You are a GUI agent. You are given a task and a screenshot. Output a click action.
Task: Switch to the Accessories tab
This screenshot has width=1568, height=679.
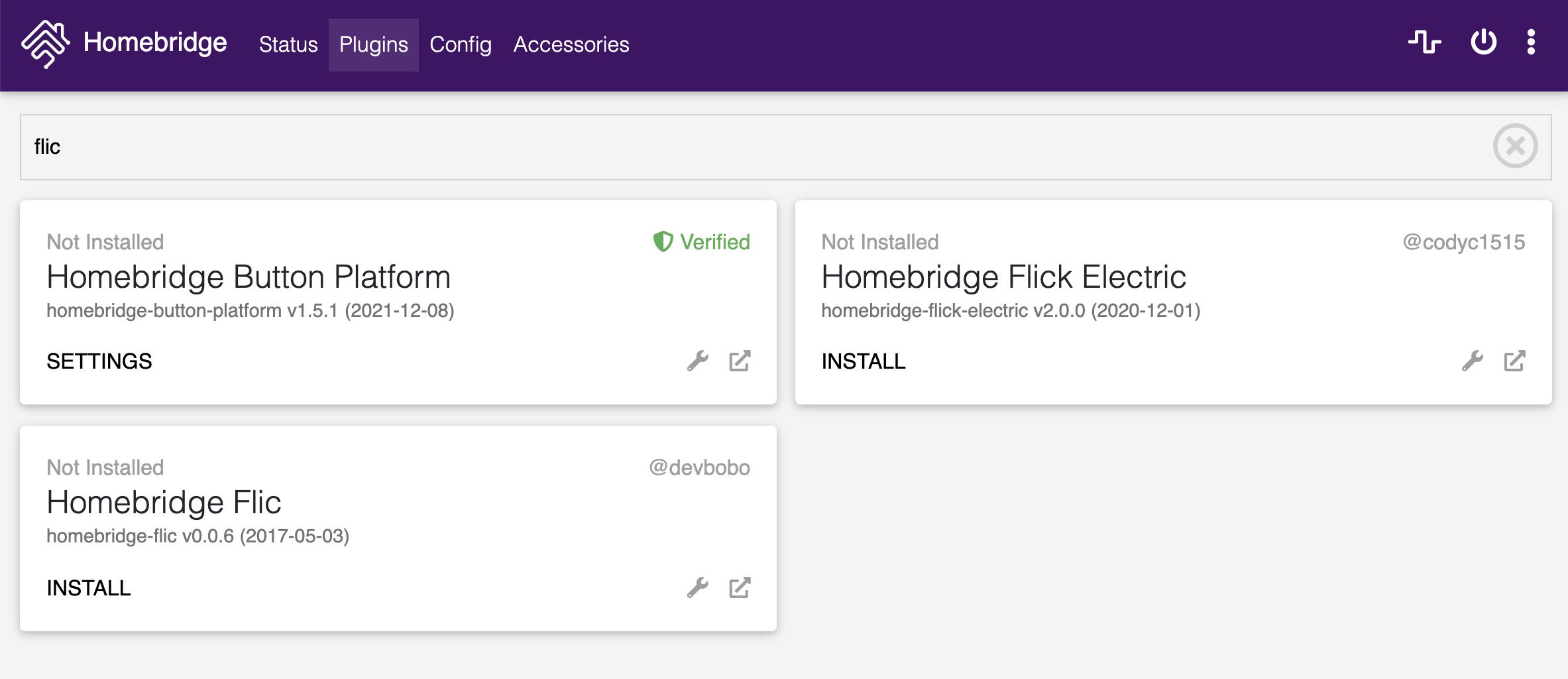coord(571,44)
